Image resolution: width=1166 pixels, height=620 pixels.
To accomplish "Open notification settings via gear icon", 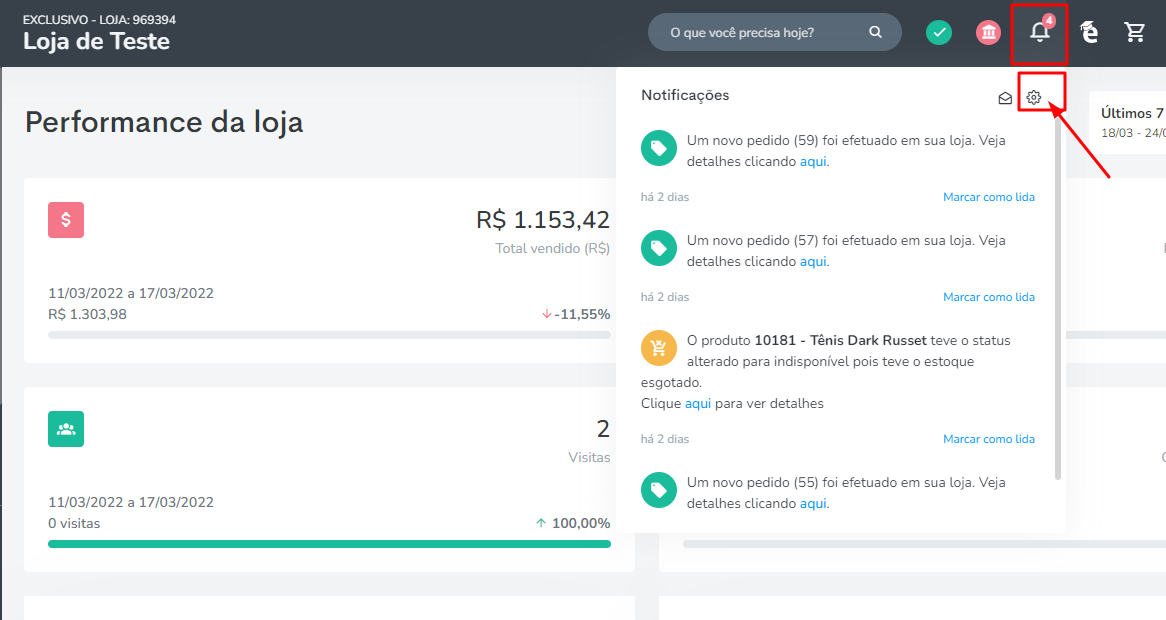I will [x=1033, y=96].
